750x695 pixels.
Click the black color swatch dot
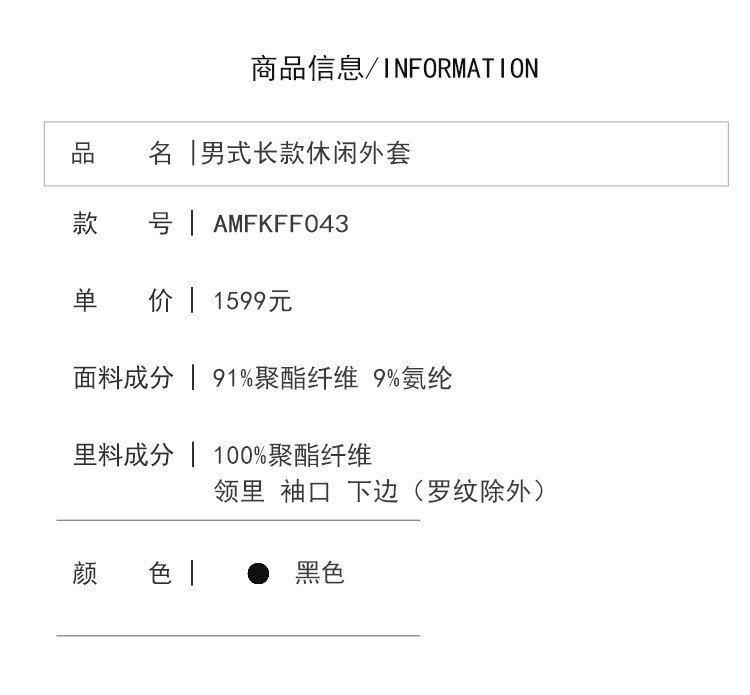pyautogui.click(x=258, y=574)
